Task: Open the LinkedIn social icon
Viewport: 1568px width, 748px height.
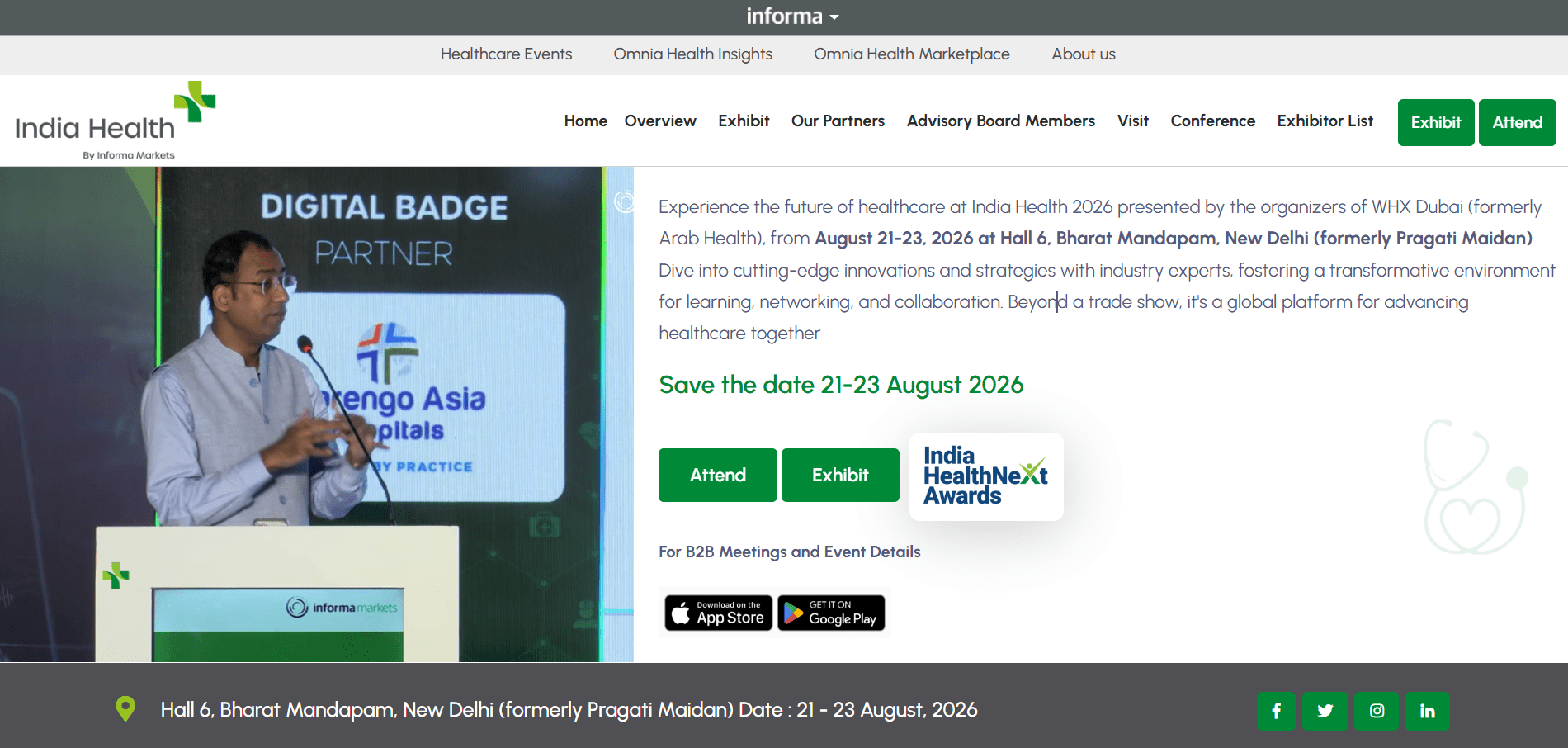Action: tap(1427, 711)
